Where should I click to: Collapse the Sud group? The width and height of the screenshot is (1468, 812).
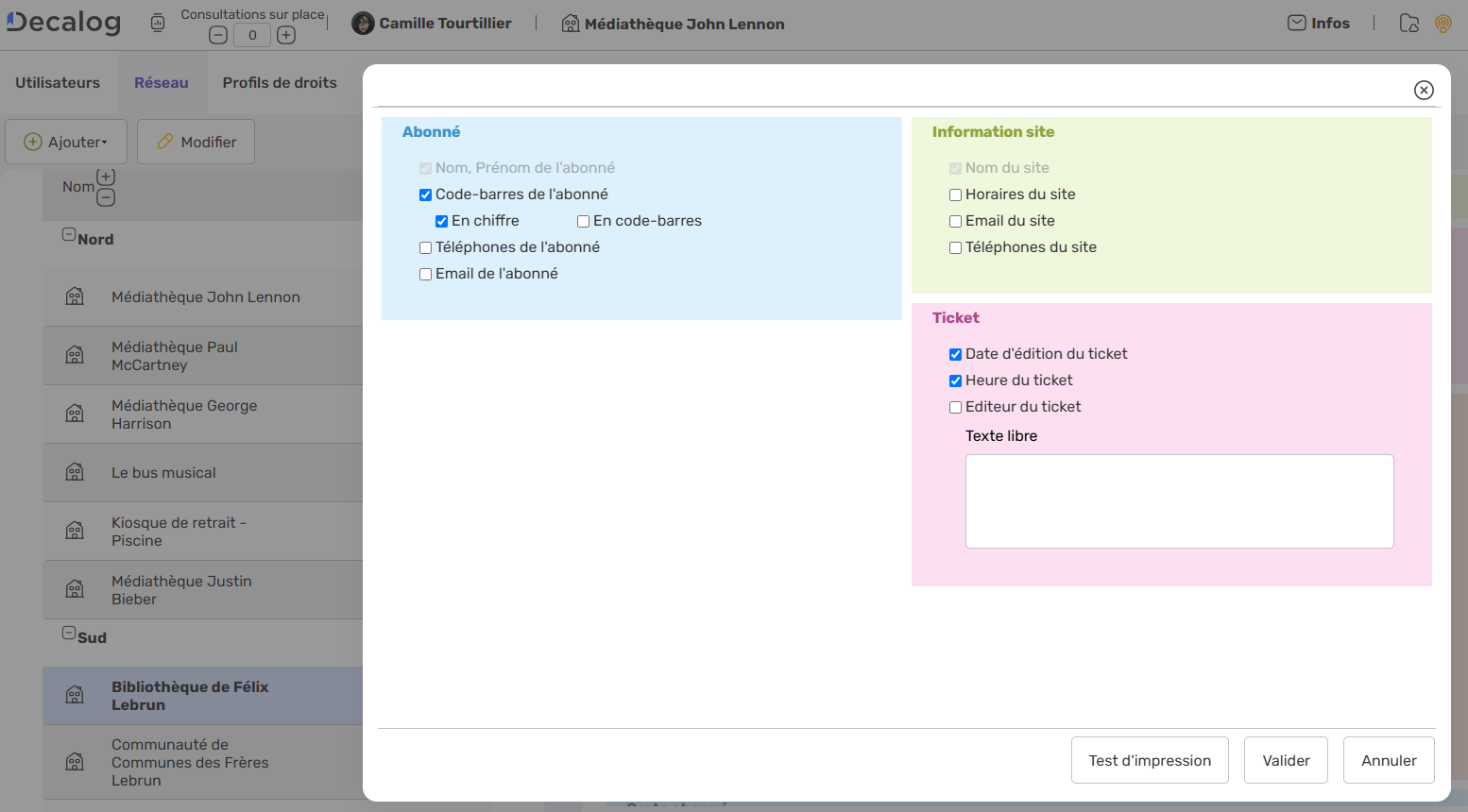(69, 633)
